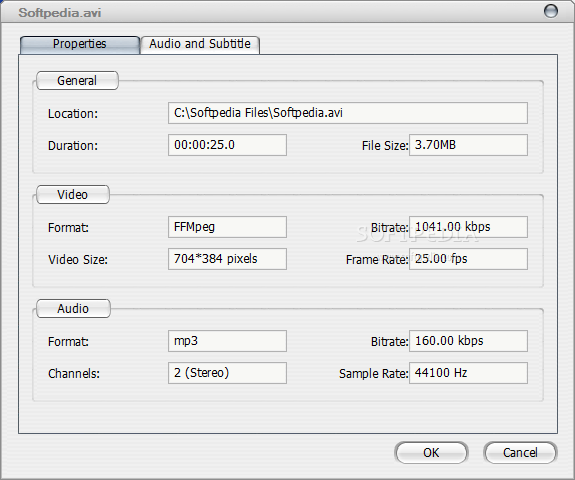The image size is (575, 480).
Task: Click the Location: label
Action: click(73, 114)
